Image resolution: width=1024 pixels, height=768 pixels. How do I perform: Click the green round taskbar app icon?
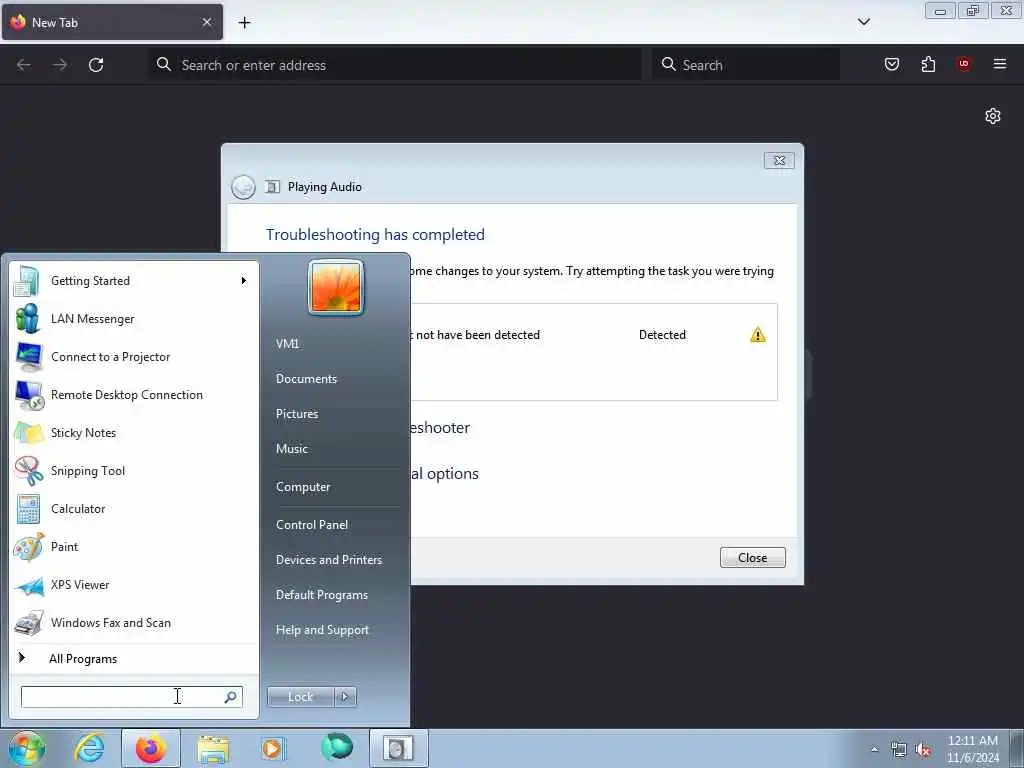(337, 747)
